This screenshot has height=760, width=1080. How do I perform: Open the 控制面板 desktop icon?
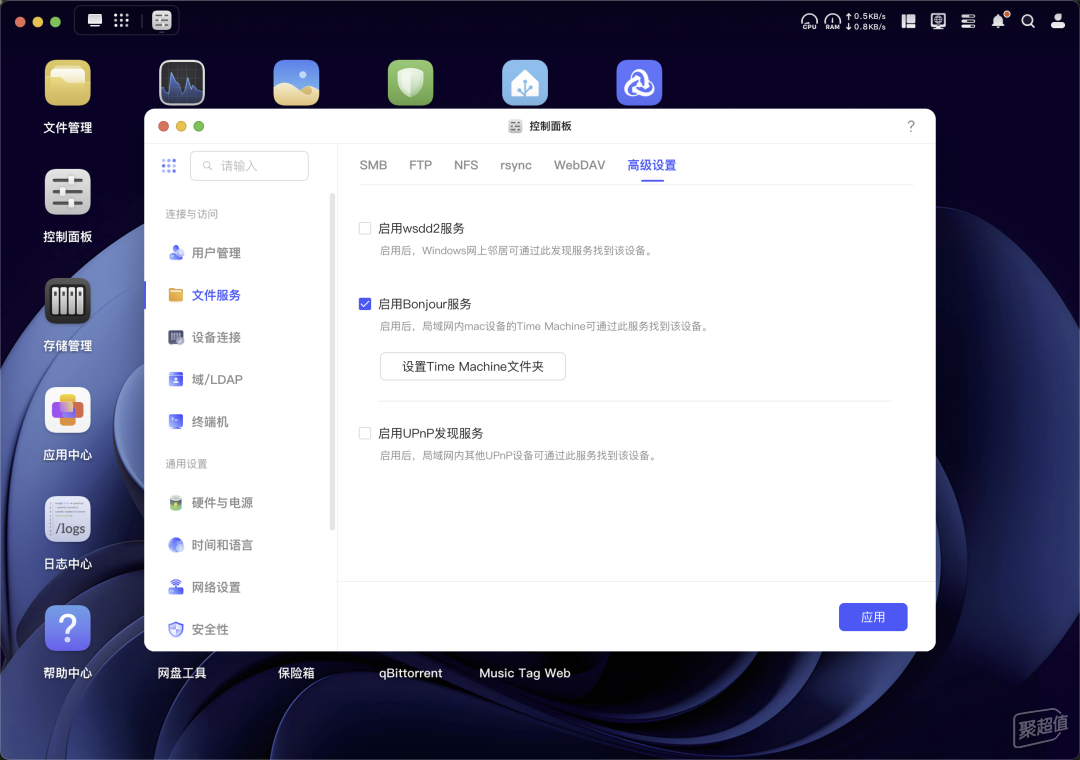68,192
